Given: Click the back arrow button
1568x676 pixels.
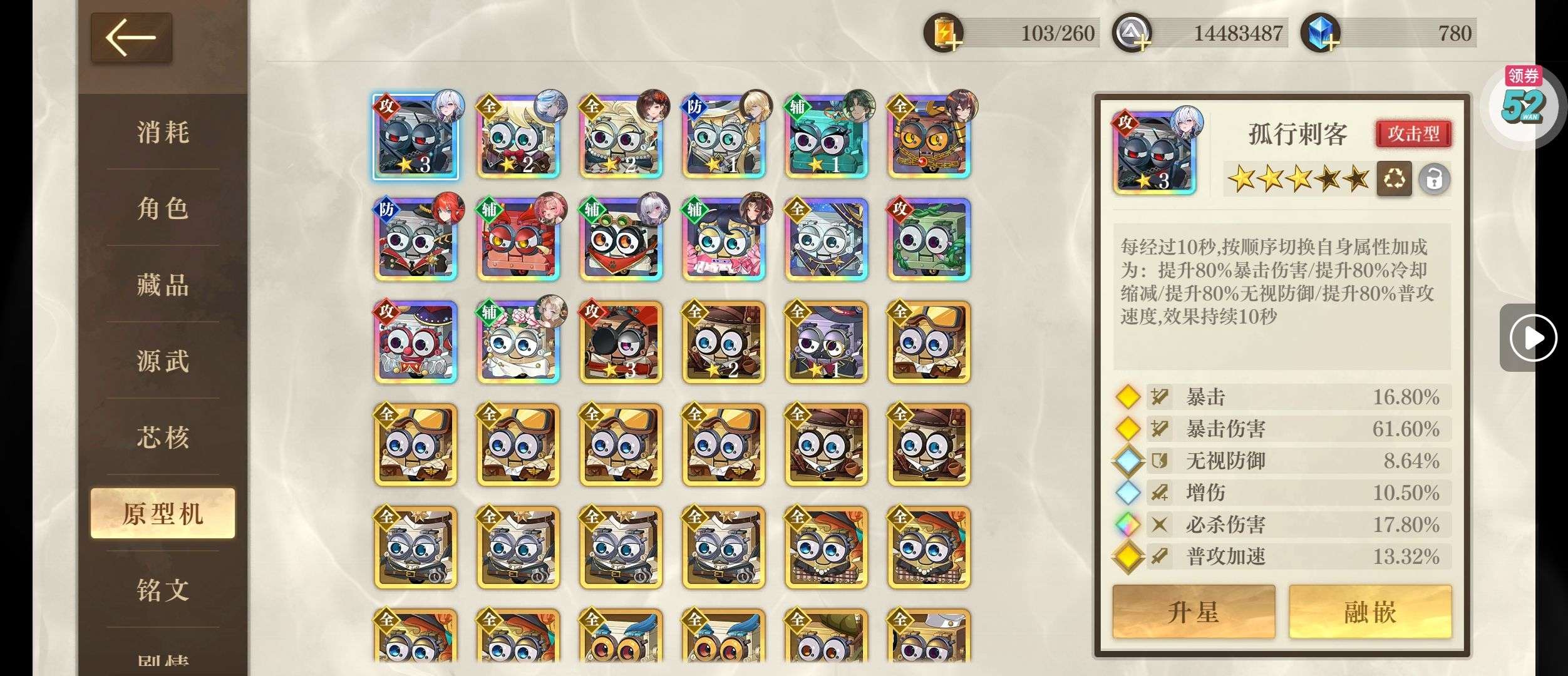Looking at the screenshot, I should pos(131,38).
